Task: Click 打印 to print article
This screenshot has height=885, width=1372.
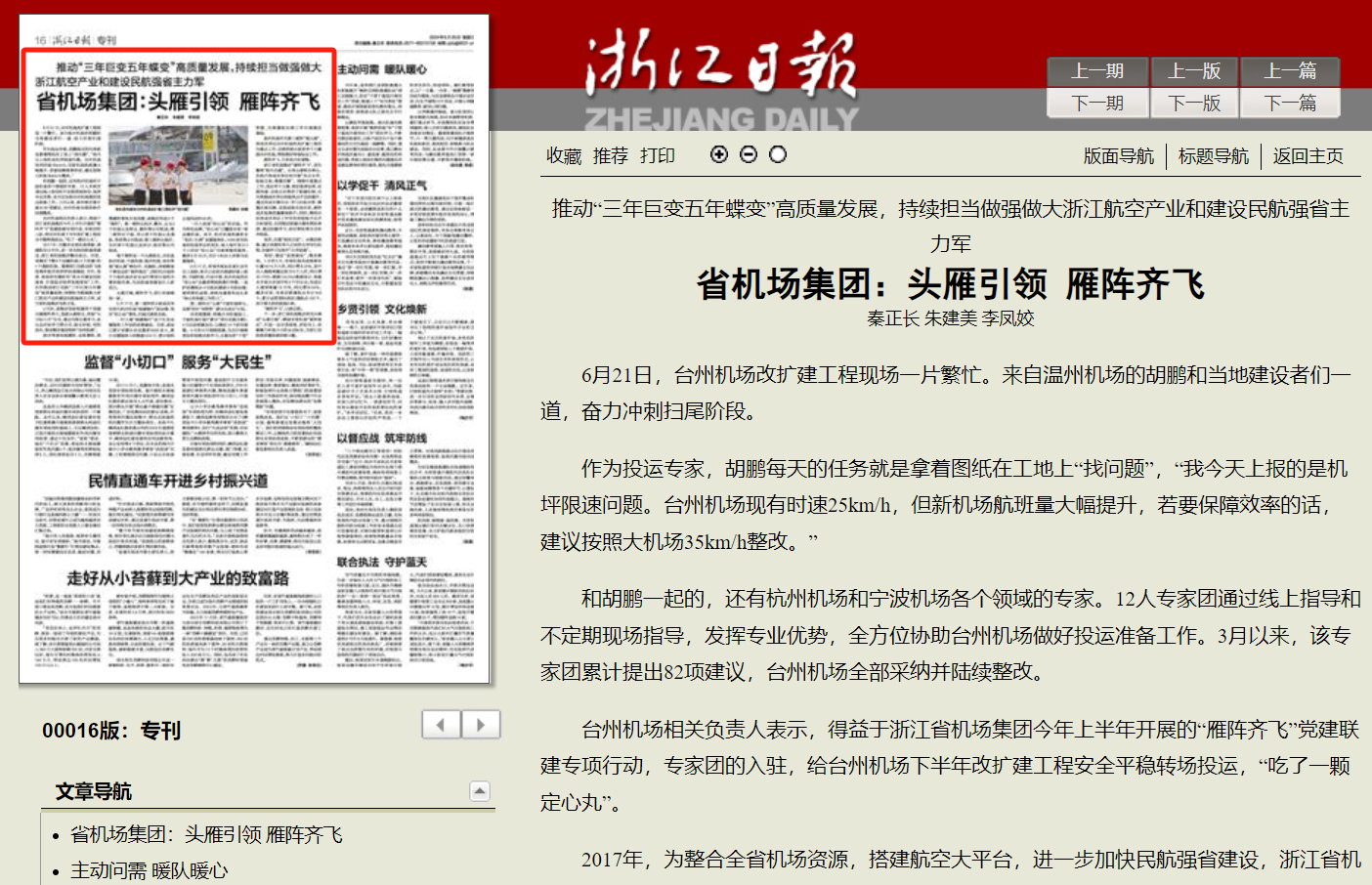Action: click(x=658, y=156)
